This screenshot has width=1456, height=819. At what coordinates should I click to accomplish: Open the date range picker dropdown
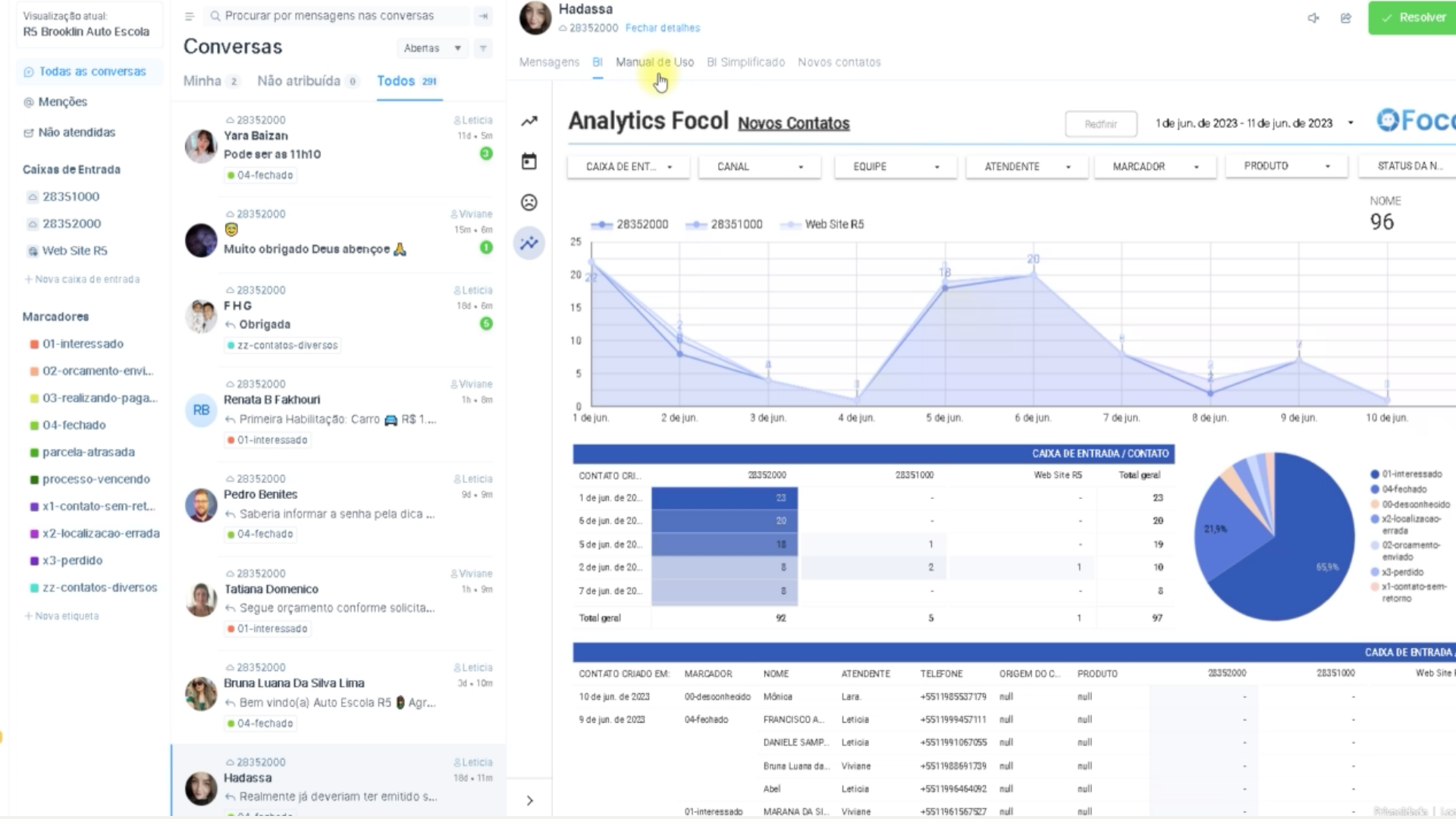click(1251, 123)
